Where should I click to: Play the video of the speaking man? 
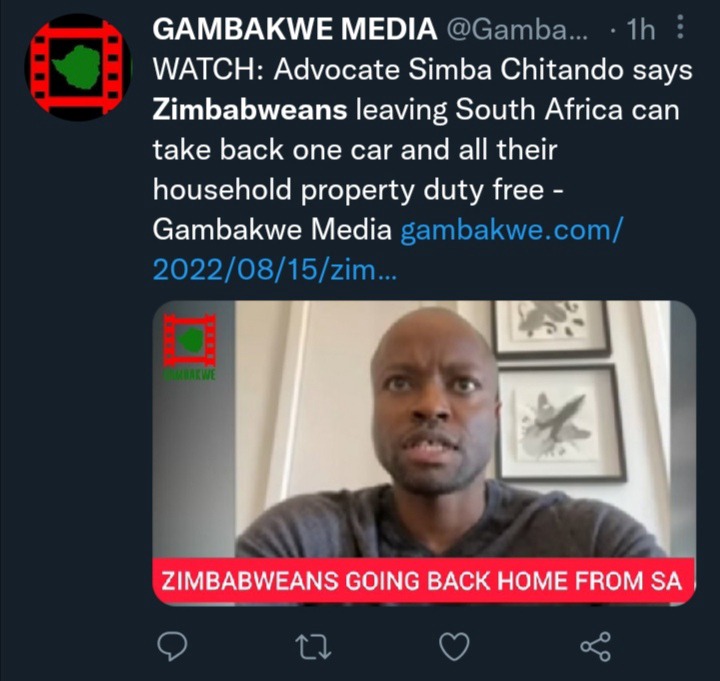tap(424, 453)
